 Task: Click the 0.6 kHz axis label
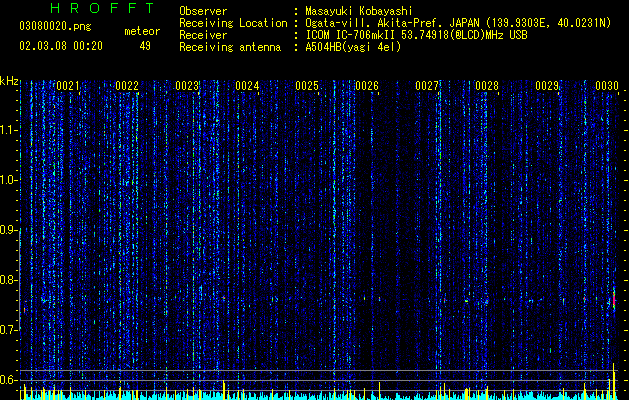tap(8, 380)
